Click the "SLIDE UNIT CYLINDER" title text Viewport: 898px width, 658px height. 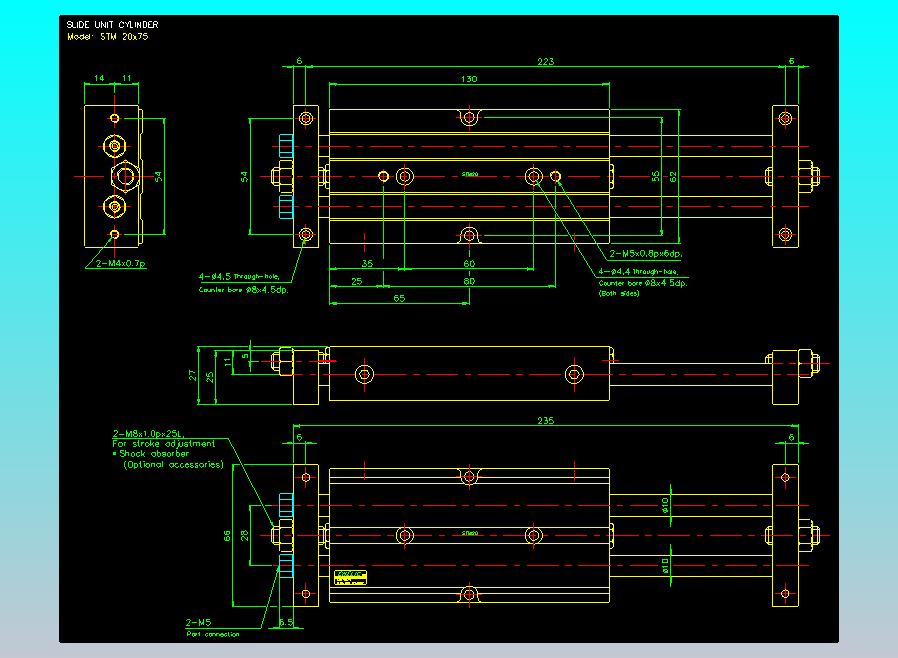[111, 24]
